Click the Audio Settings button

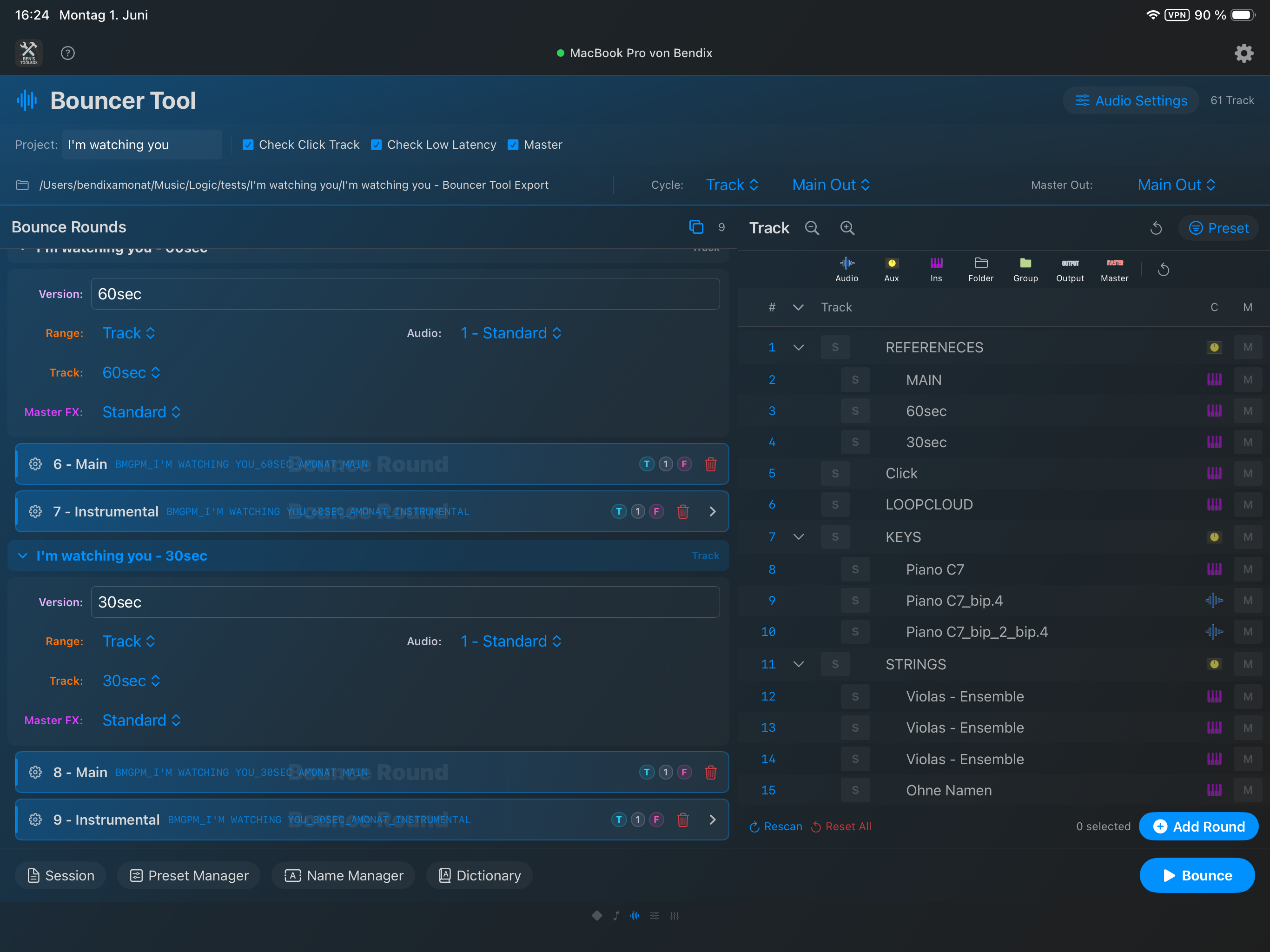click(1131, 100)
